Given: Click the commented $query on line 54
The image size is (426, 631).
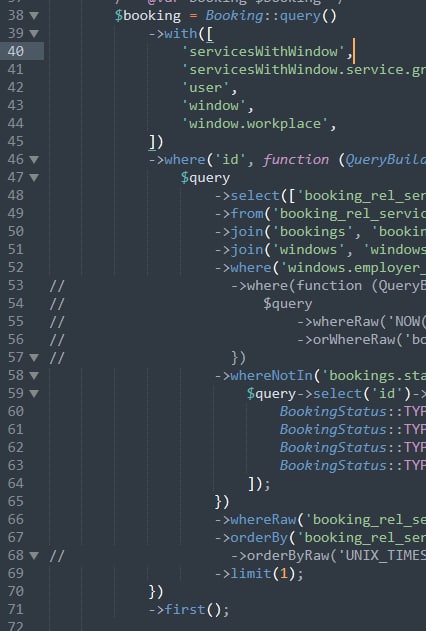Looking at the screenshot, I should (288, 304).
